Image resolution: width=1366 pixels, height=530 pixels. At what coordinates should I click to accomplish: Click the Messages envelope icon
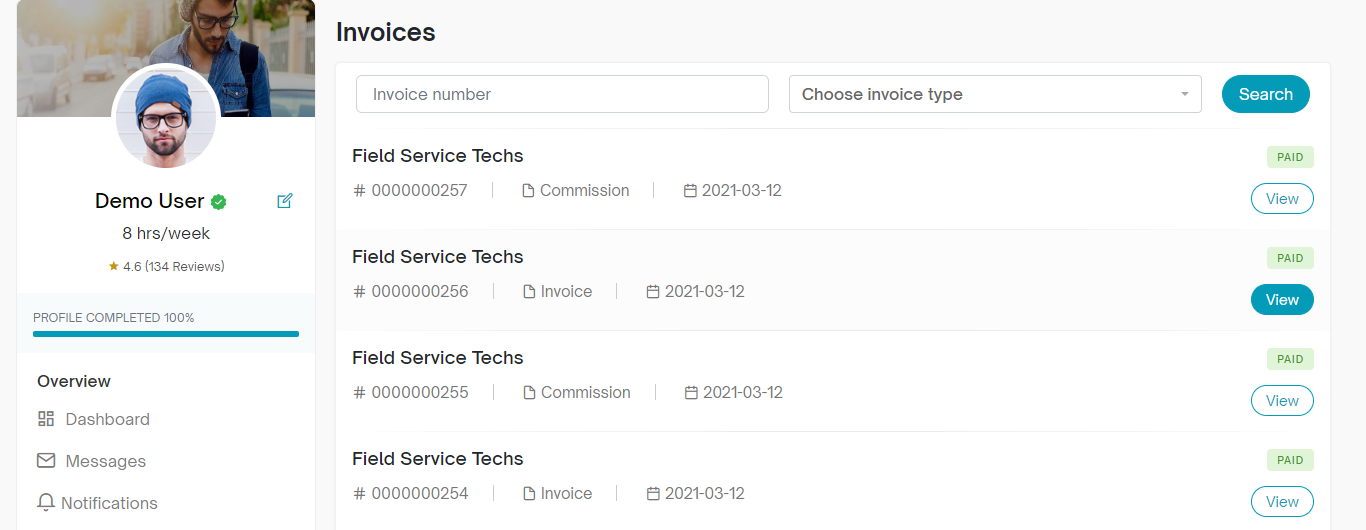click(46, 461)
